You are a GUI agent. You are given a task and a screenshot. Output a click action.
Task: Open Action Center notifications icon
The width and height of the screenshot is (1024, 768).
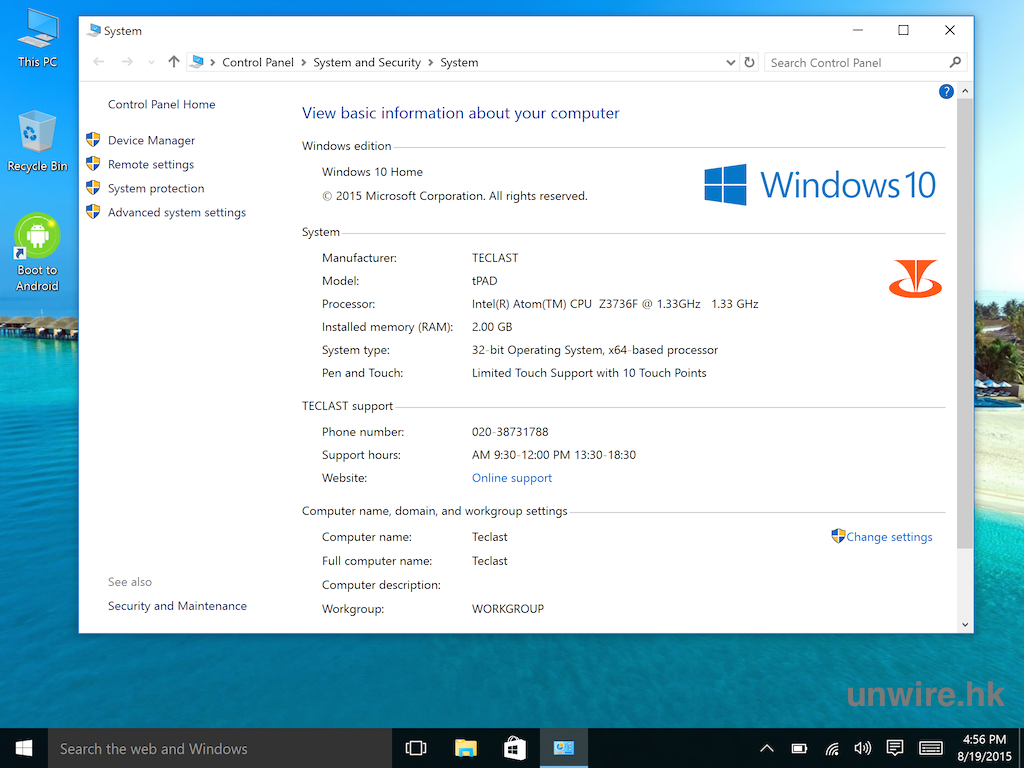(895, 748)
